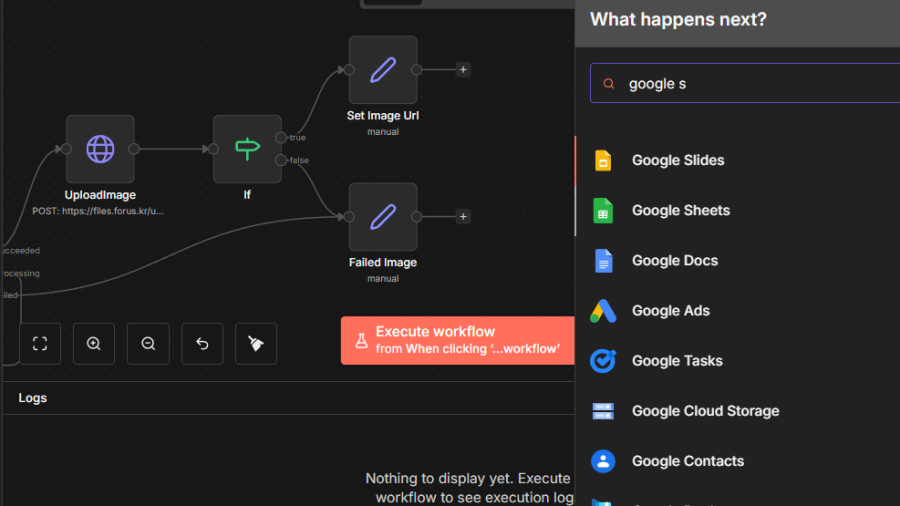900x506 pixels.
Task: Open the Failed Image pencil node
Action: pos(383,217)
